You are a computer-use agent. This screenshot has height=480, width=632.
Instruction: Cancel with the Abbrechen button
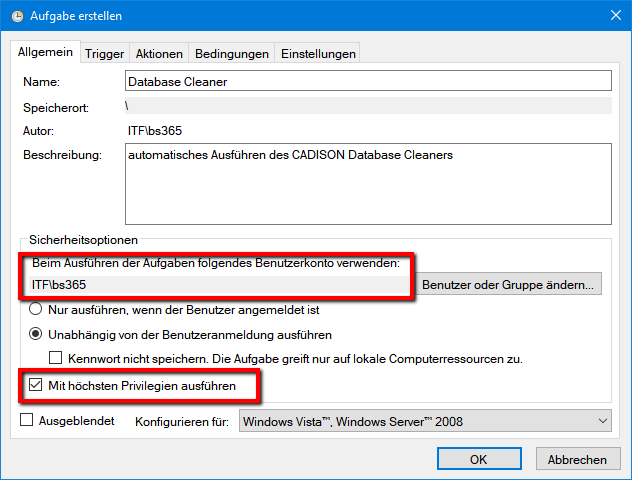(577, 459)
